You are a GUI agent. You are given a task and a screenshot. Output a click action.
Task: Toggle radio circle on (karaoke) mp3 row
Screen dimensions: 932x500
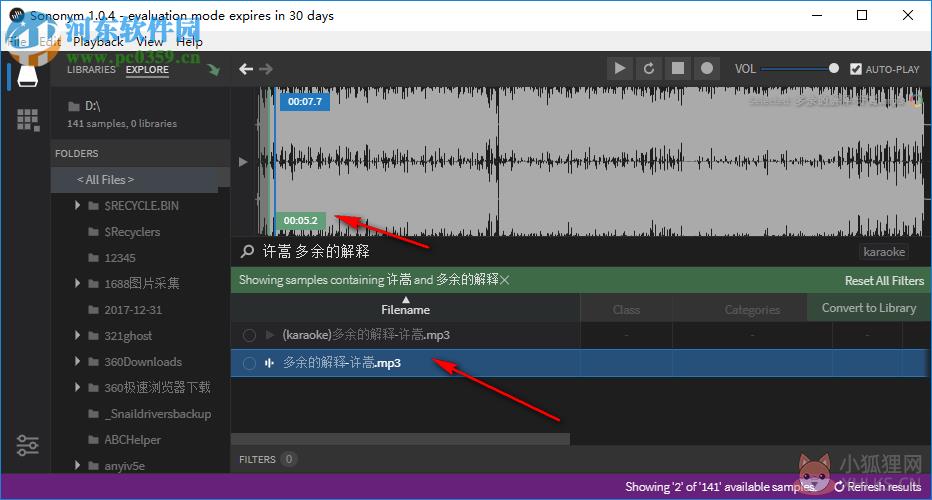(x=249, y=335)
